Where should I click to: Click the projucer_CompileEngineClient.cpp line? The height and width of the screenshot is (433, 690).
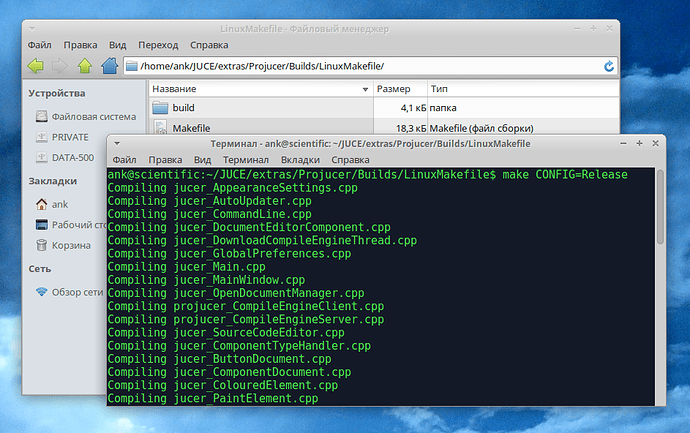click(x=246, y=306)
